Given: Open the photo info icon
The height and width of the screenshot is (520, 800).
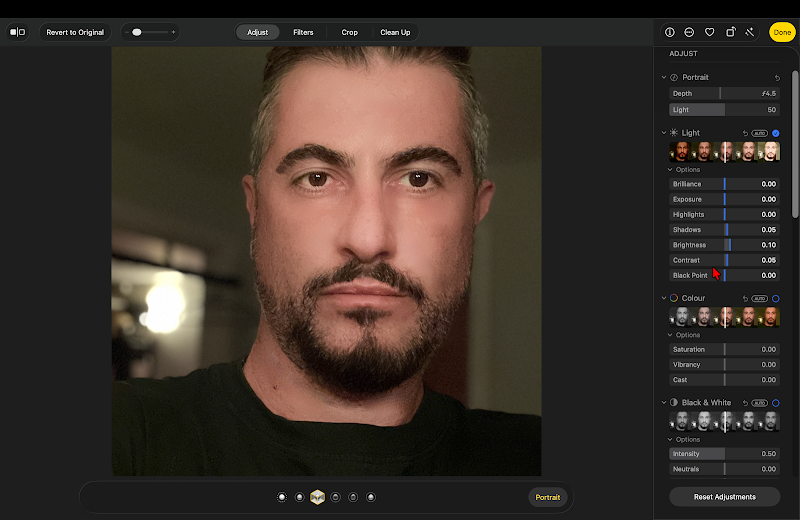Looking at the screenshot, I should pos(670,32).
